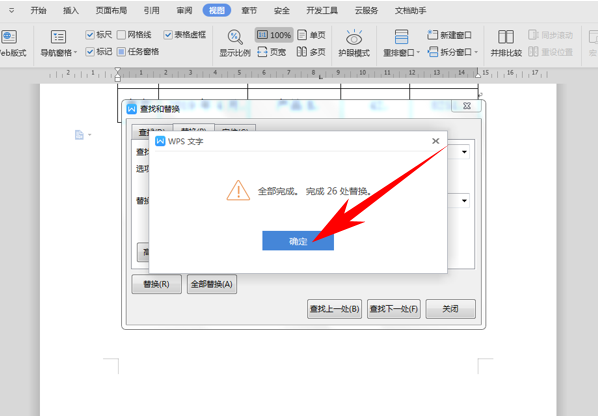Click the 显示比例 zoom ratio icon
The height and width of the screenshot is (416, 598).
click(x=235, y=37)
